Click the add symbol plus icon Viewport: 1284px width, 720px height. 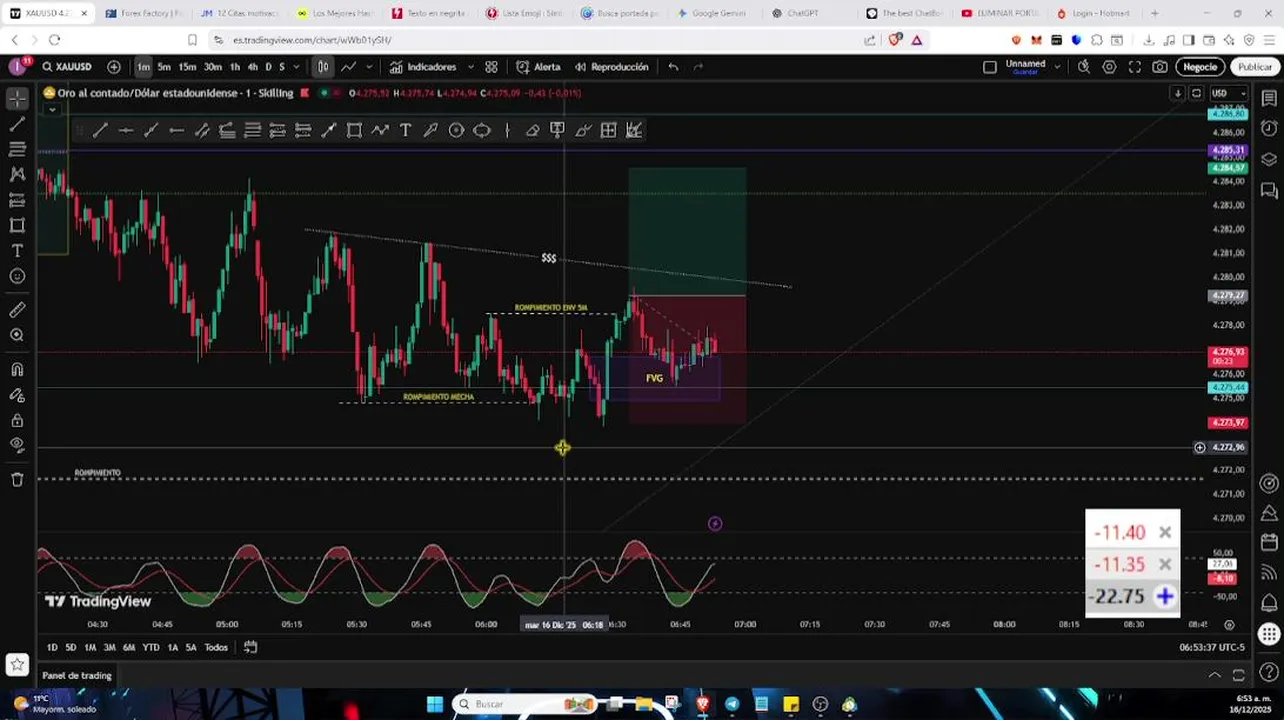tap(114, 67)
